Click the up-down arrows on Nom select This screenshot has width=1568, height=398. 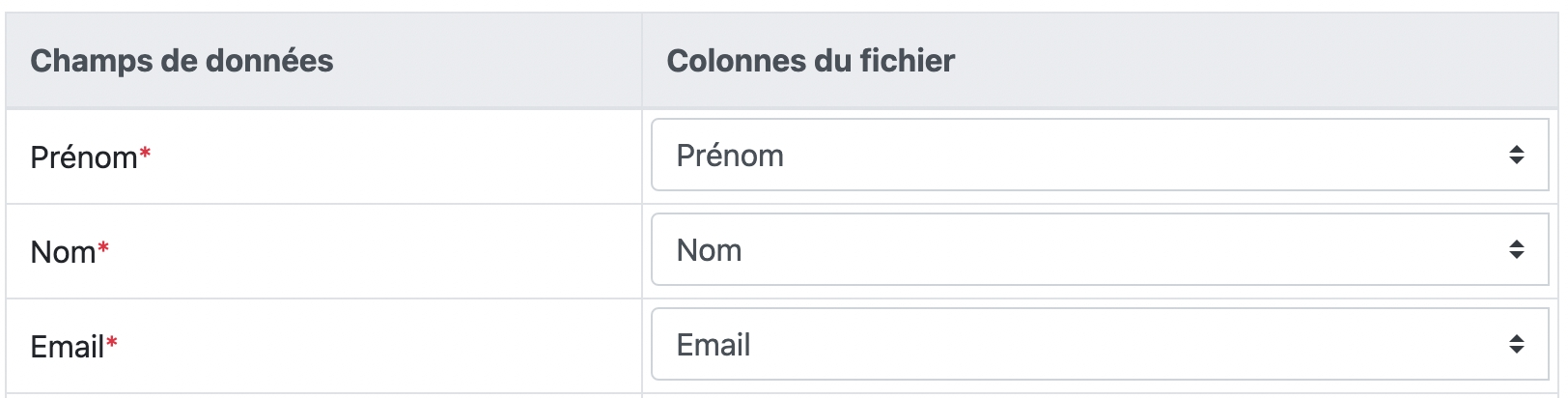pos(1516,250)
